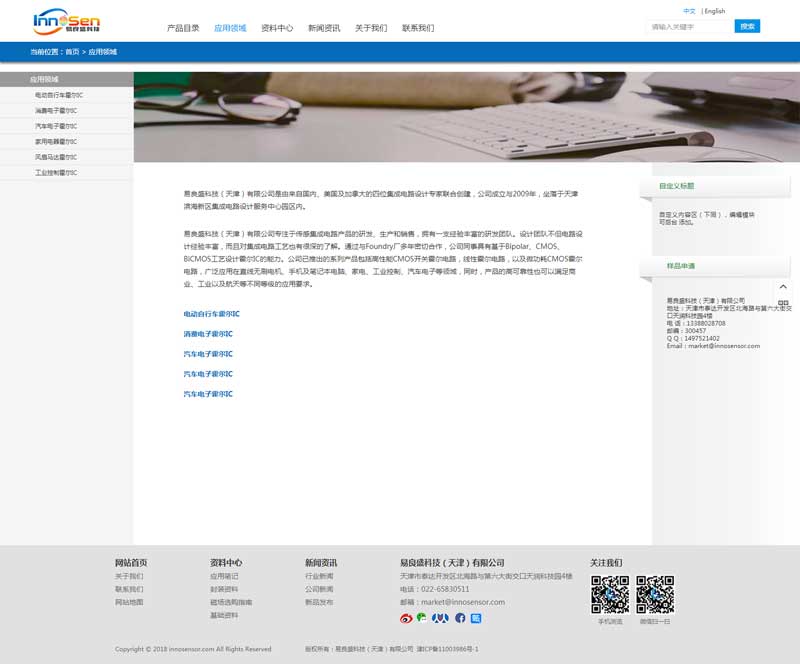Viewport: 800px width, 664px height.
Task: Click the mobile browsing QR code (手机浏览)
Action: pyautogui.click(x=610, y=595)
